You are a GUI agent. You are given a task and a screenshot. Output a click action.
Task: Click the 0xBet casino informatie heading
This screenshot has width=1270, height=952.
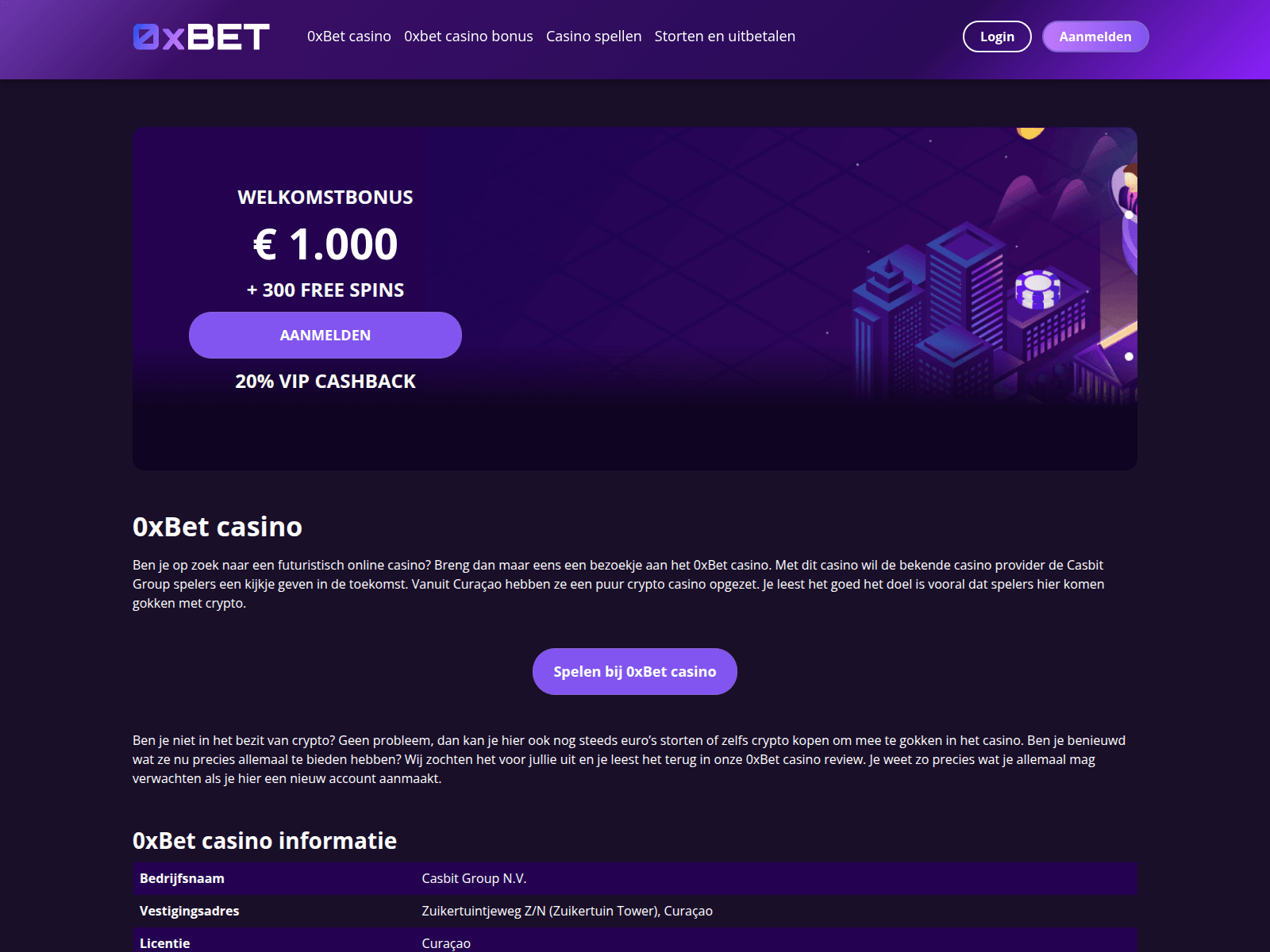(264, 841)
